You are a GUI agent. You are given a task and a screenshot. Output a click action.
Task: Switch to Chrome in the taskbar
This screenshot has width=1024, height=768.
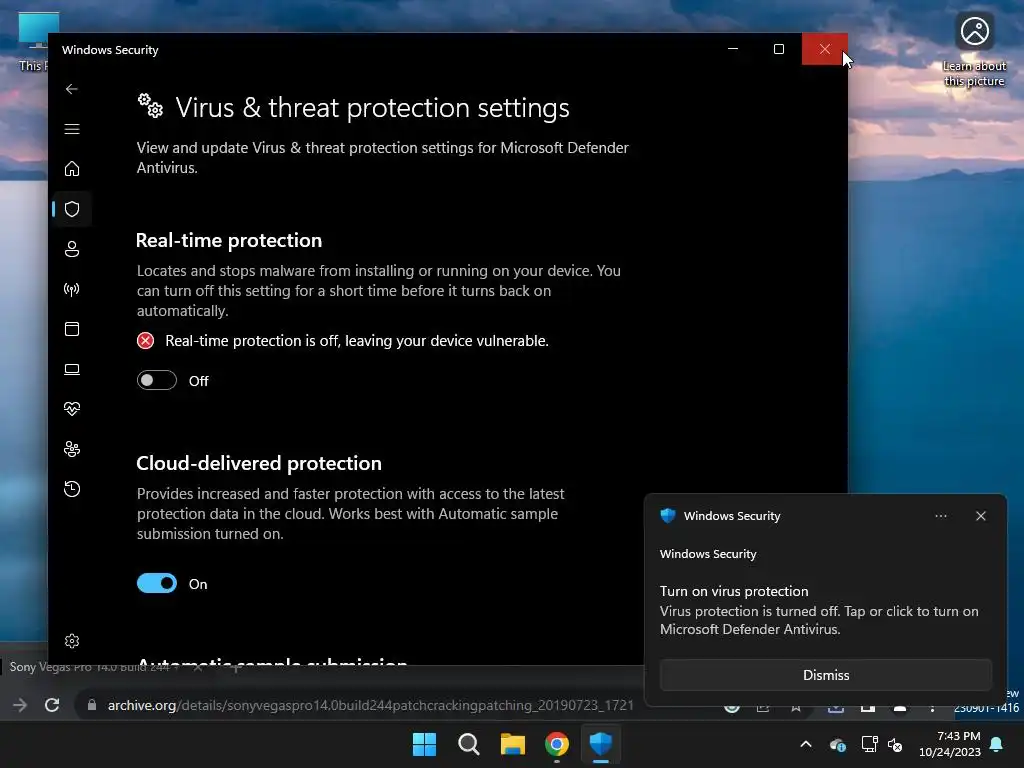point(556,744)
